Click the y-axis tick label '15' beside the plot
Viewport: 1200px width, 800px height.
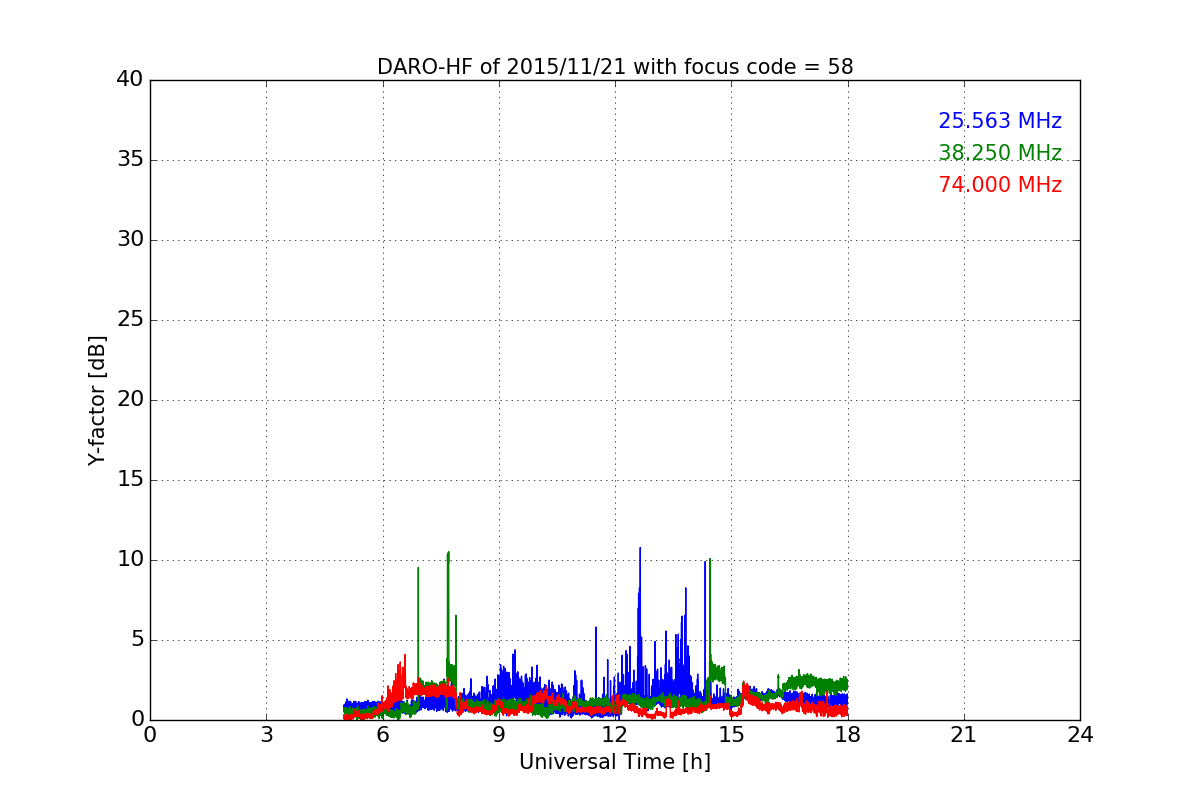pyautogui.click(x=130, y=480)
